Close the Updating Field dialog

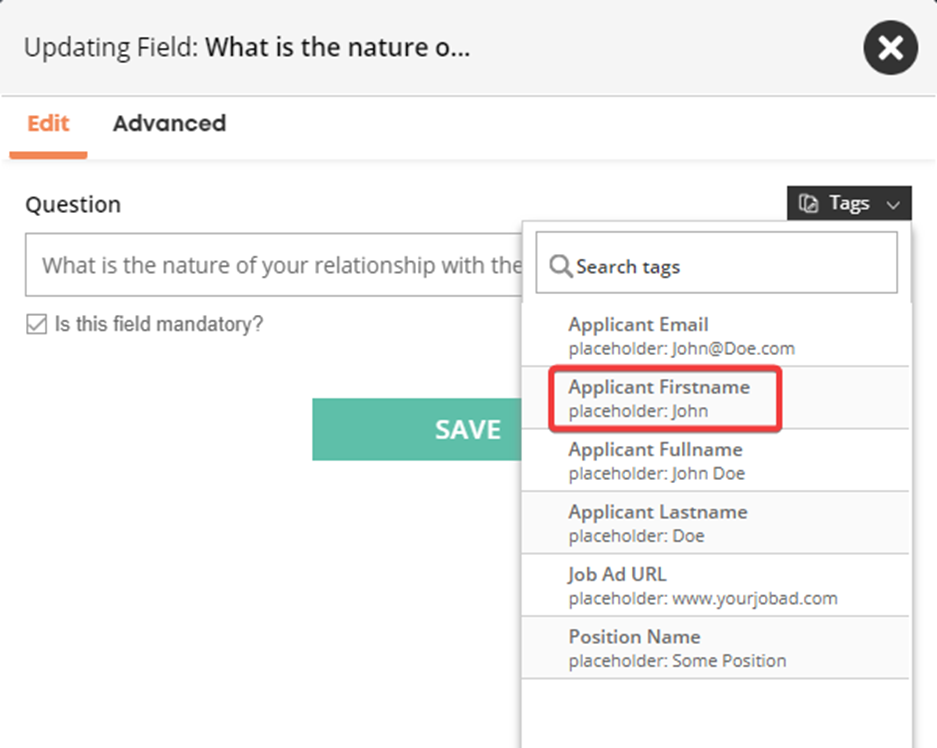tap(890, 48)
